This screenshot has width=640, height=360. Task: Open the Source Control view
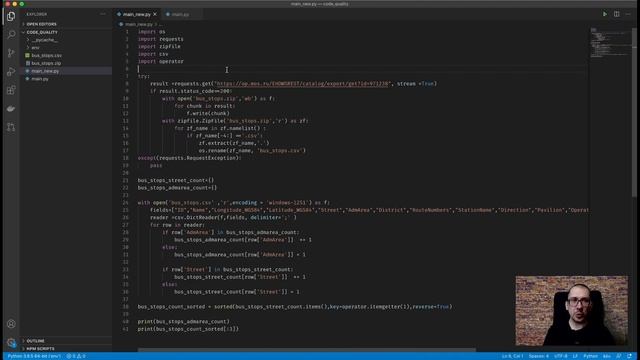click(x=11, y=53)
